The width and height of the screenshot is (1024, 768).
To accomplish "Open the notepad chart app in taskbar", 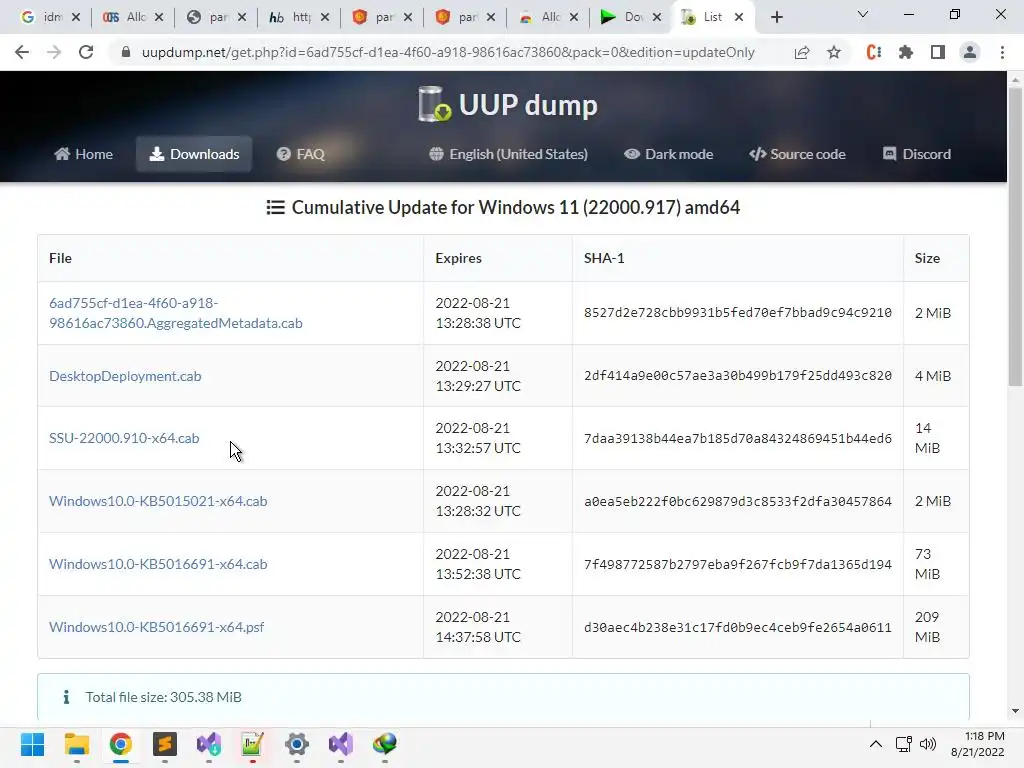I will (252, 744).
